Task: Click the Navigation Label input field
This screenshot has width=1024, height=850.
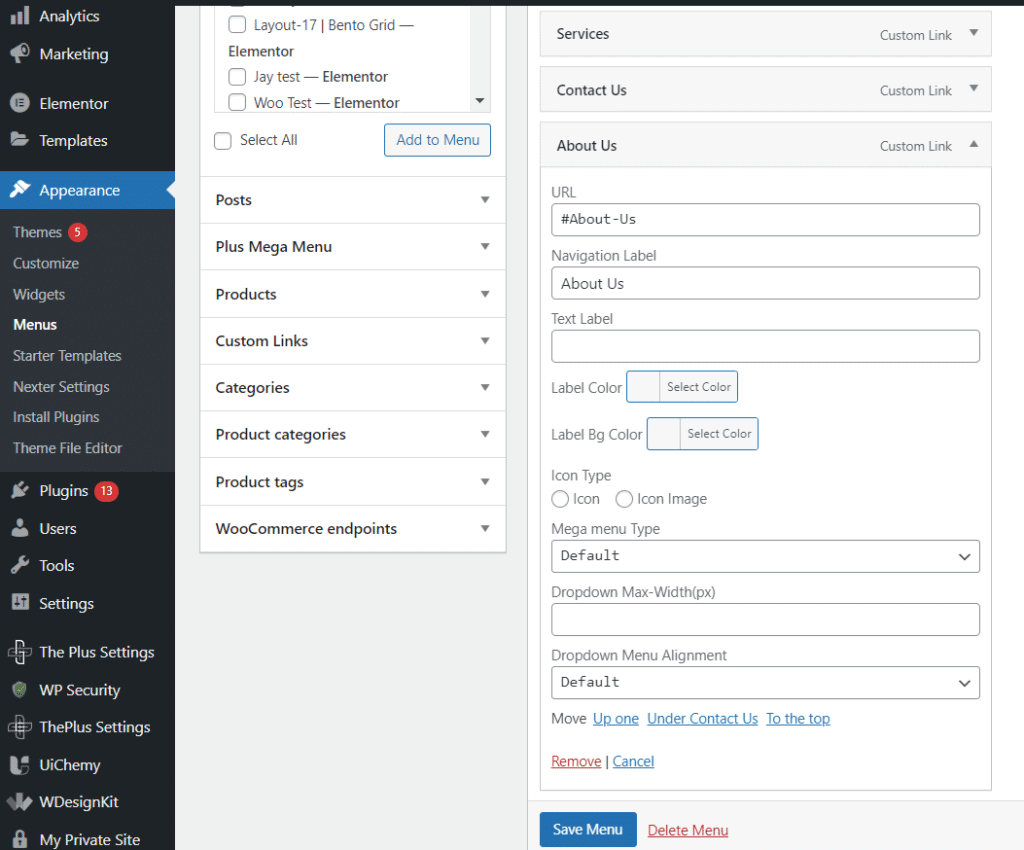Action: pos(765,283)
